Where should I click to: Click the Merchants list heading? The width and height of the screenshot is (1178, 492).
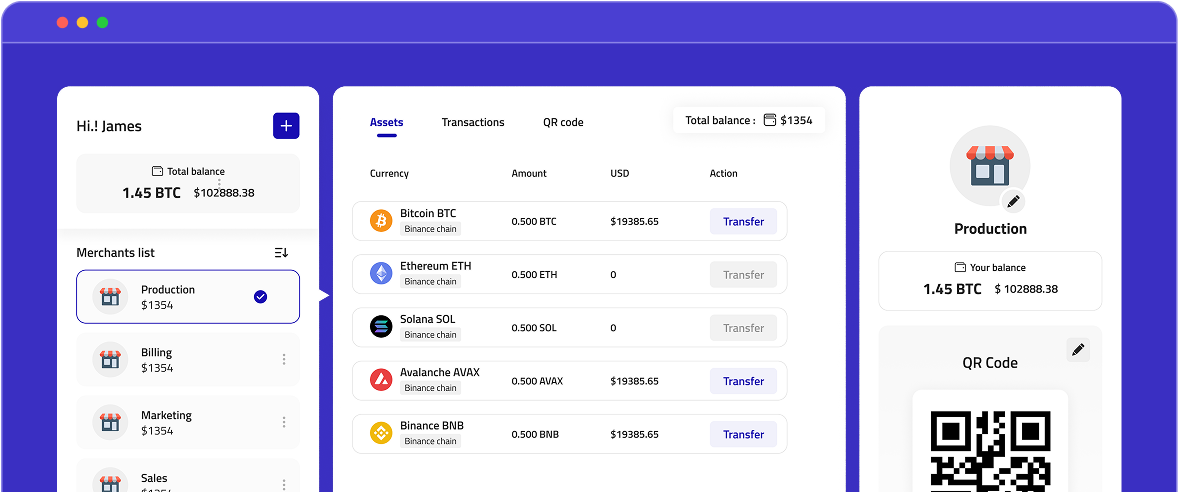click(x=116, y=253)
